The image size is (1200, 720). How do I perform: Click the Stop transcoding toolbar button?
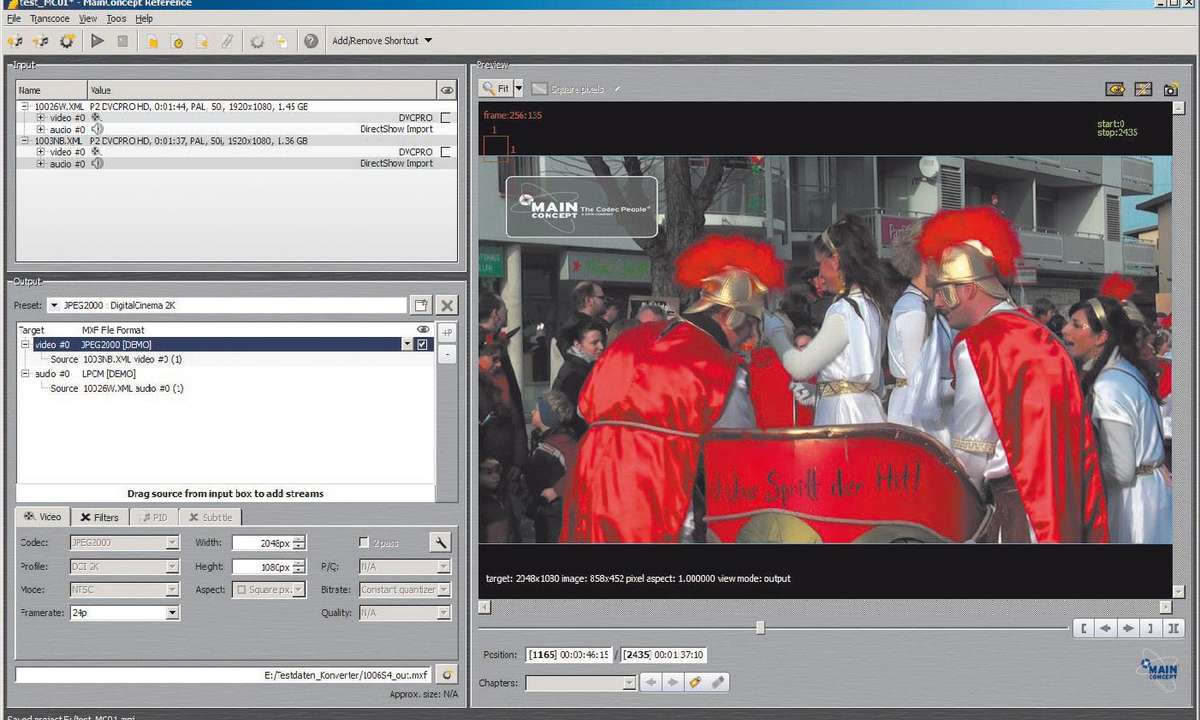click(x=122, y=41)
